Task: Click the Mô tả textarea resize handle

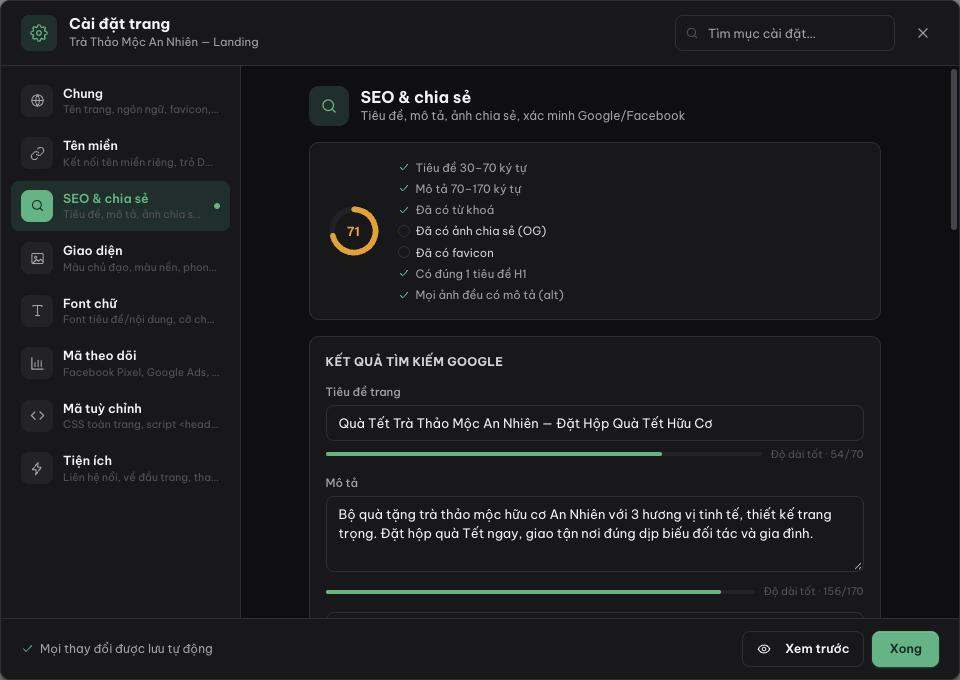Action: click(x=858, y=566)
